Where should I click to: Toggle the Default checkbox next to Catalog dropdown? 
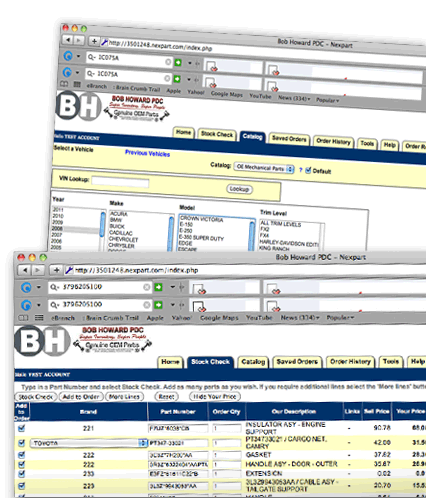pos(308,170)
